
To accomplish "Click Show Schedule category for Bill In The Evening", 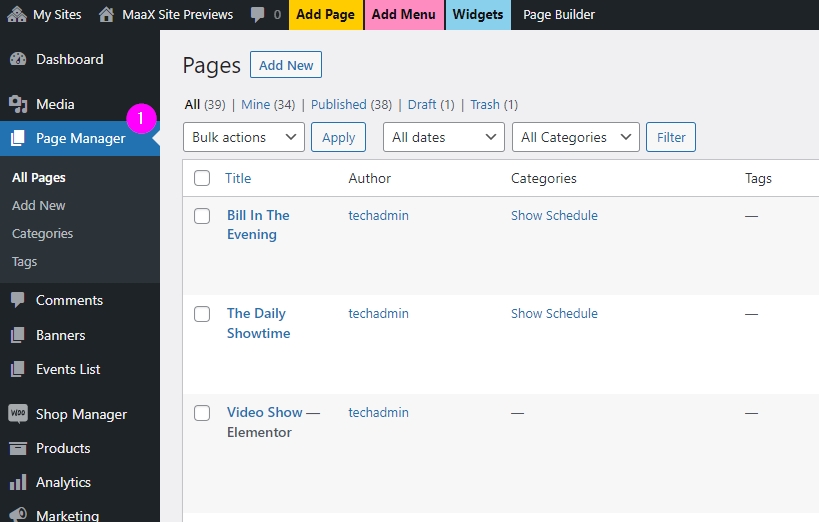I will tap(554, 215).
